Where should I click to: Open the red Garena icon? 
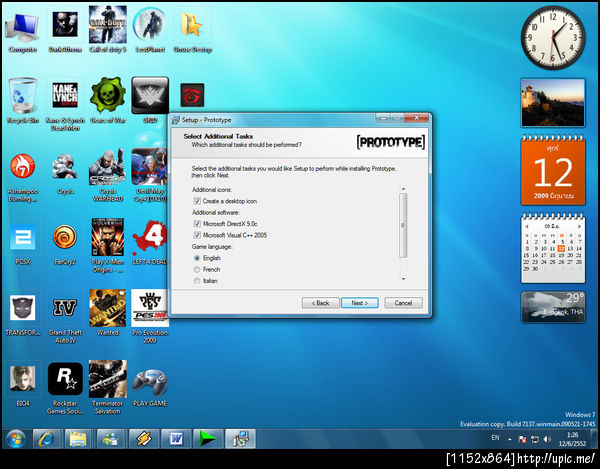(x=192, y=95)
